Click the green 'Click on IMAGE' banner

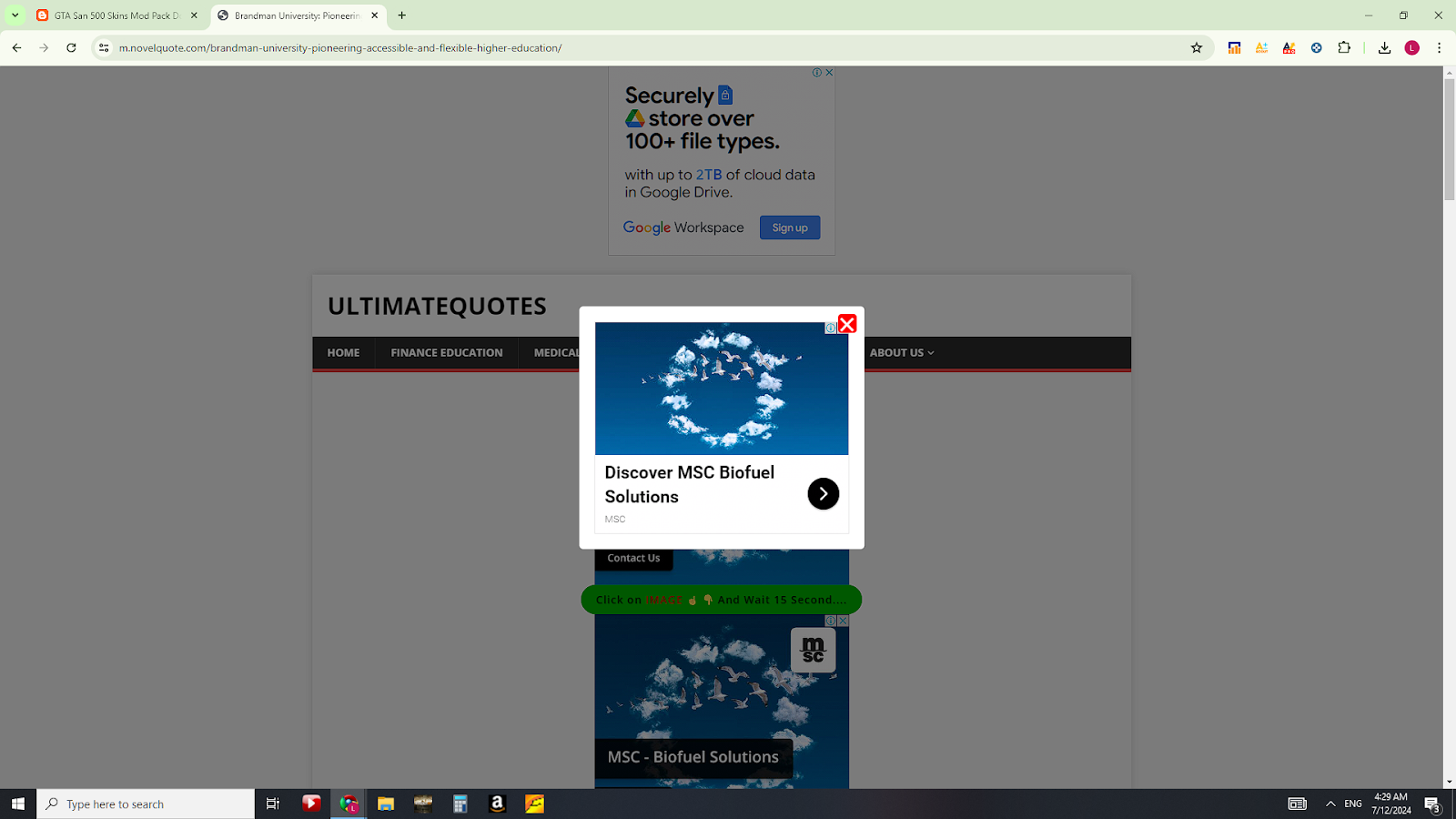click(722, 600)
